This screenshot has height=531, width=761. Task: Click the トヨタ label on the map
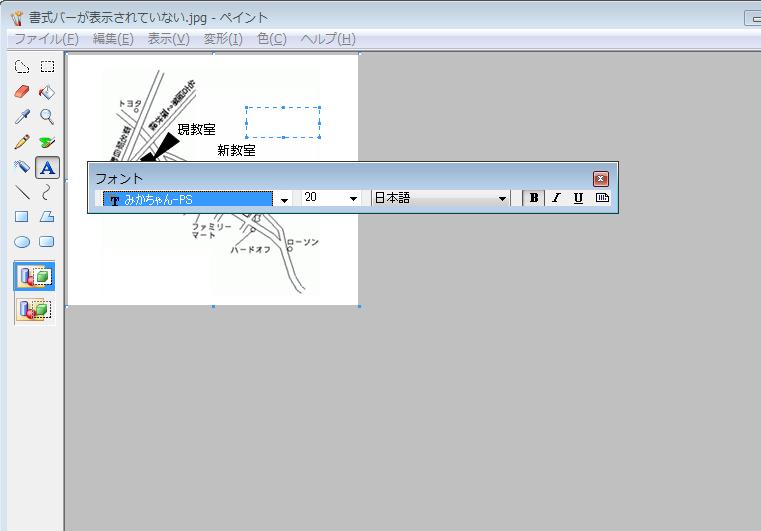[130, 103]
